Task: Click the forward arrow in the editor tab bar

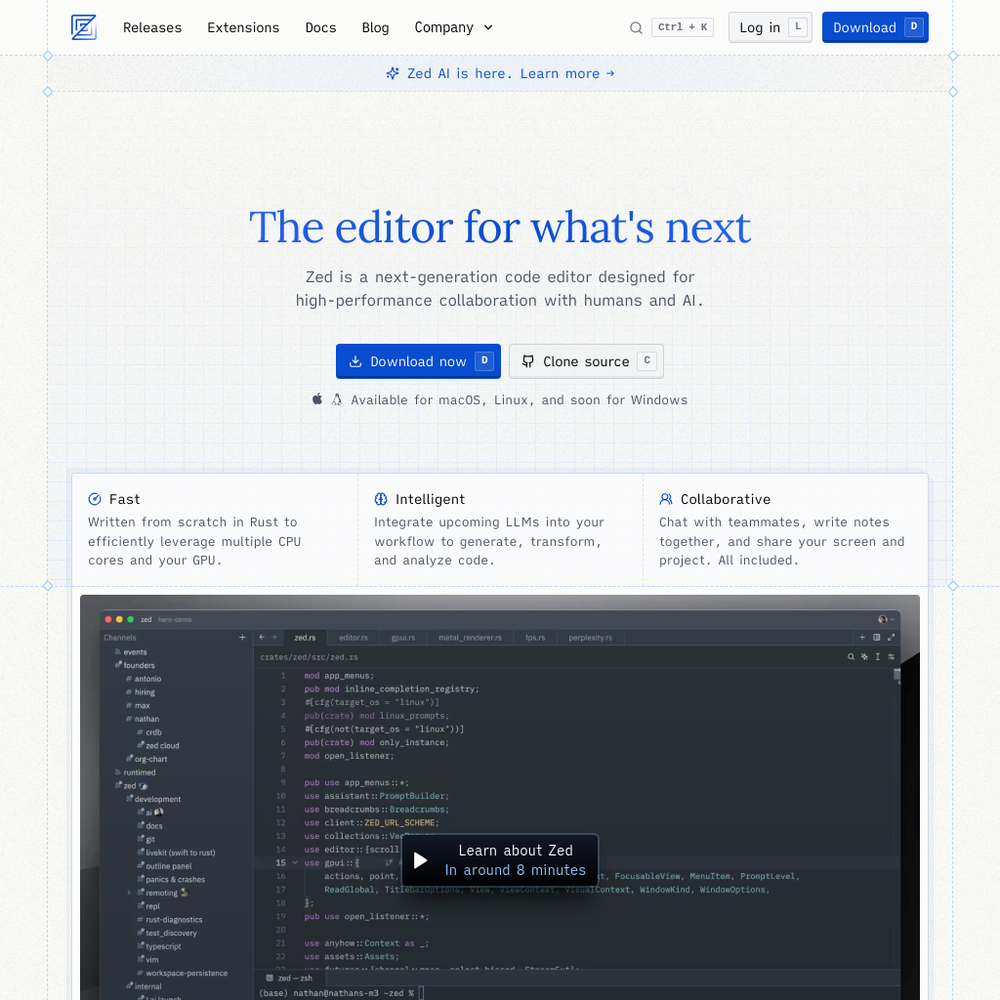Action: 274,637
